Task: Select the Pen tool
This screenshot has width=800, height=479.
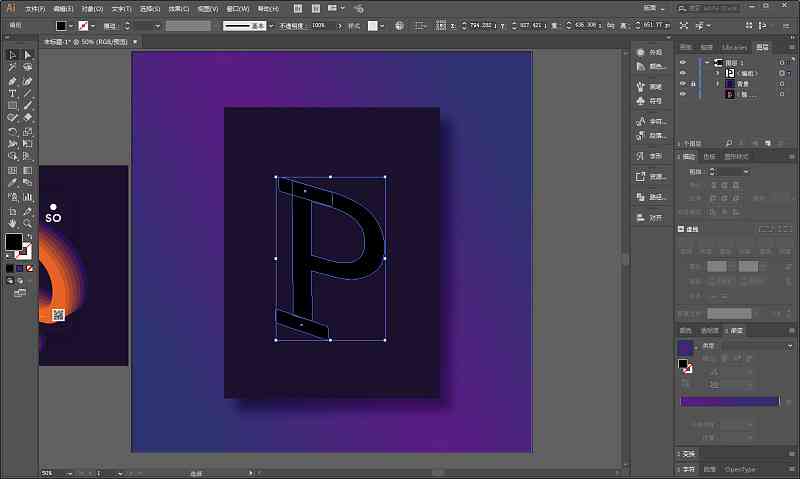Action: pyautogui.click(x=12, y=81)
